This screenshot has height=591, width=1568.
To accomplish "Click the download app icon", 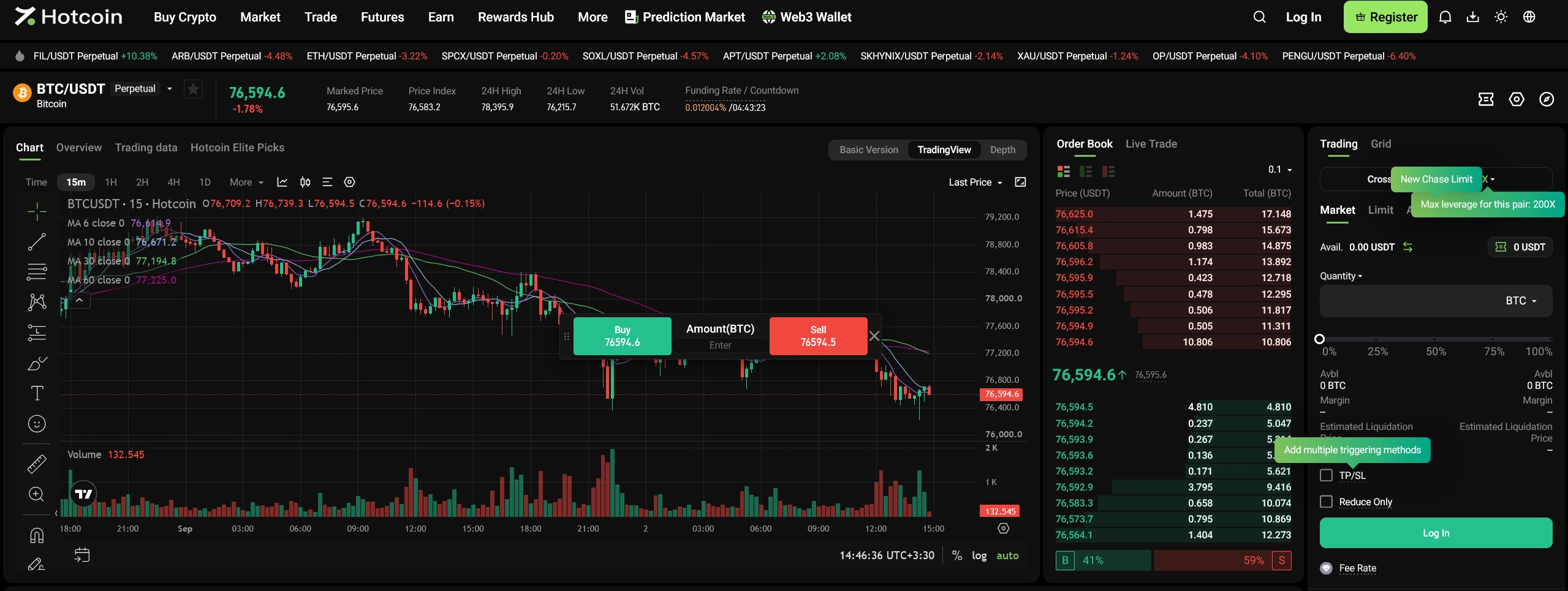I will [1473, 17].
